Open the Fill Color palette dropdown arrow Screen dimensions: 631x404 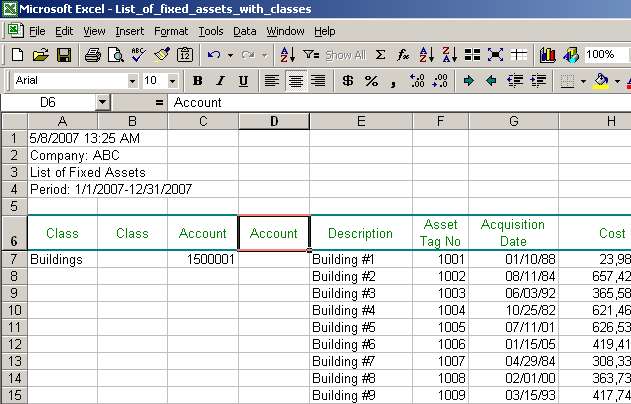click(x=617, y=81)
